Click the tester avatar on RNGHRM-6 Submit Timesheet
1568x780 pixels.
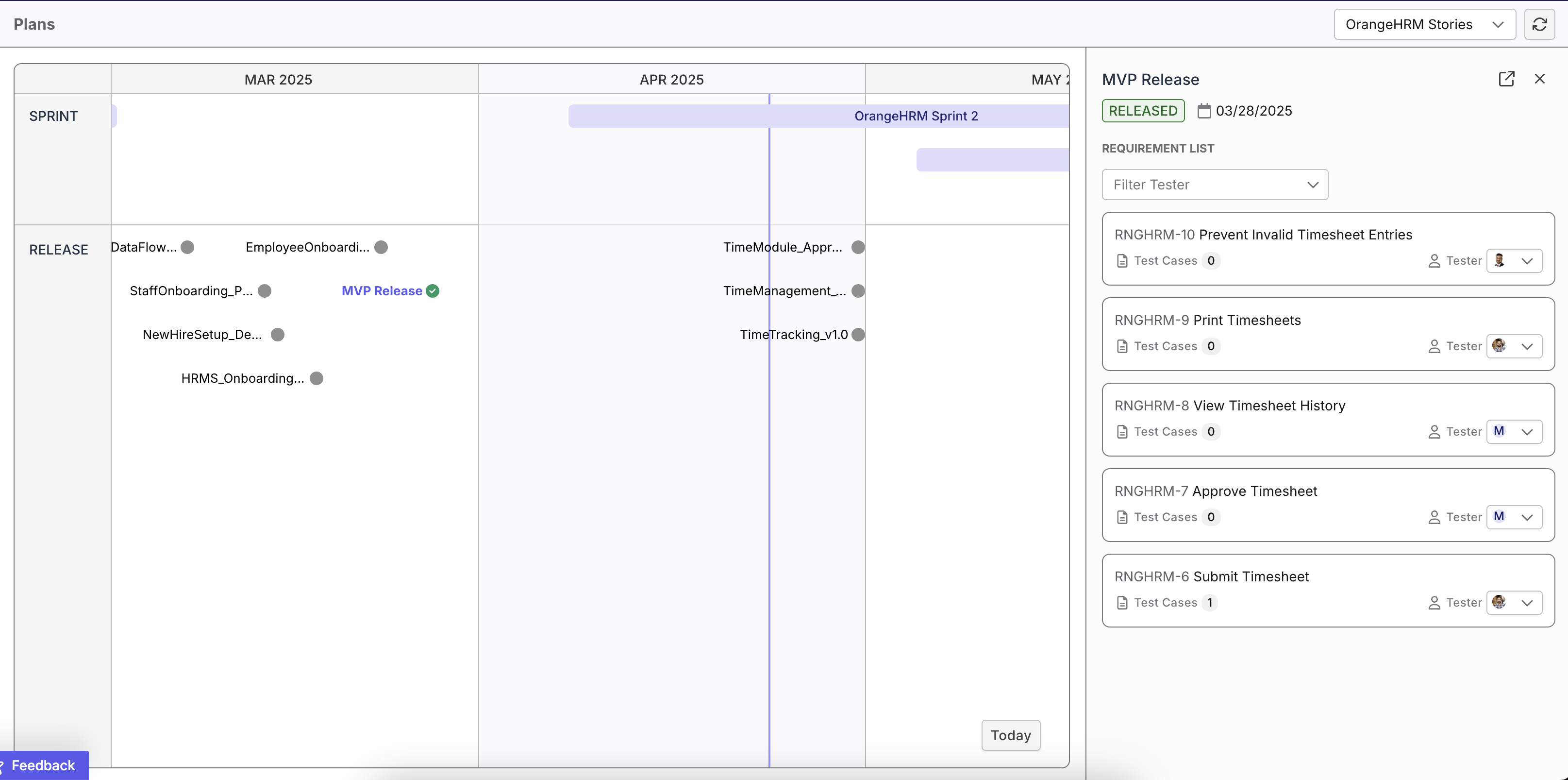point(1500,602)
